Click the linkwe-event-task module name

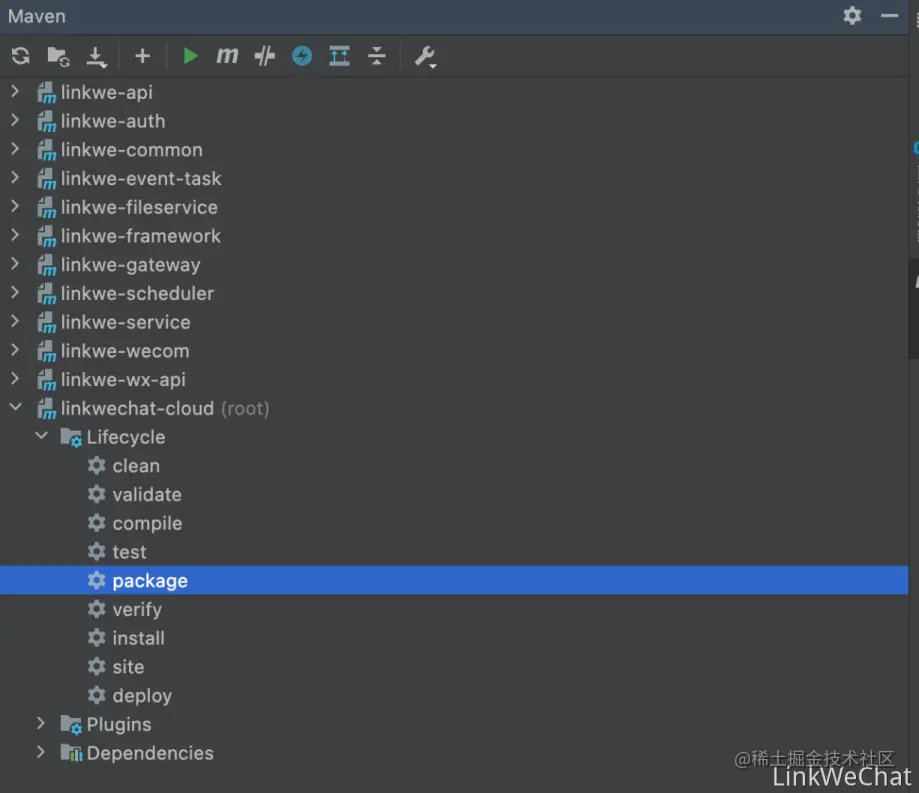[x=141, y=178]
